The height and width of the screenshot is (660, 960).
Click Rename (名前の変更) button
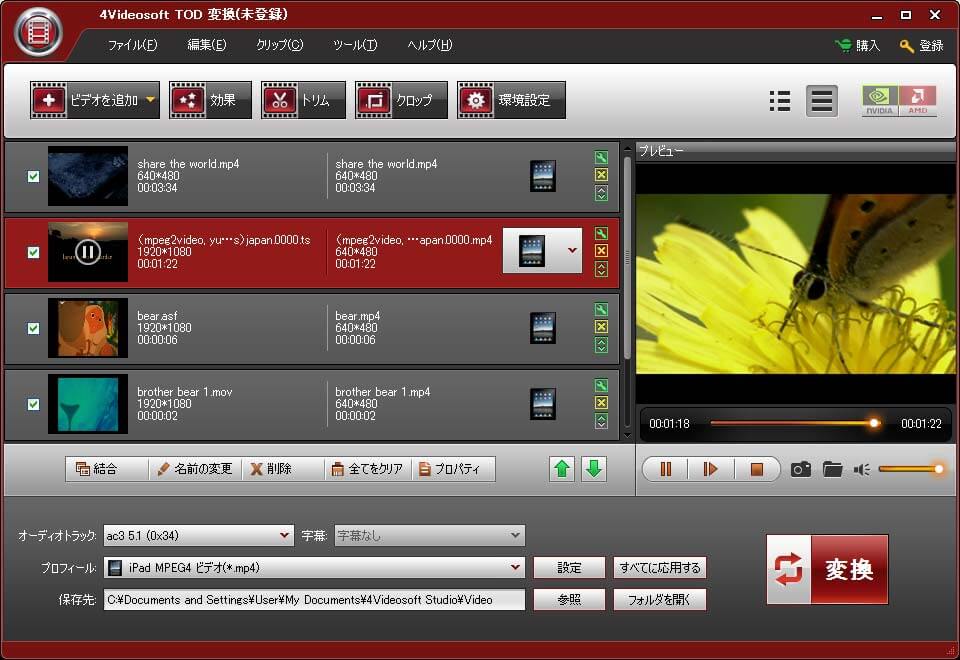click(195, 469)
